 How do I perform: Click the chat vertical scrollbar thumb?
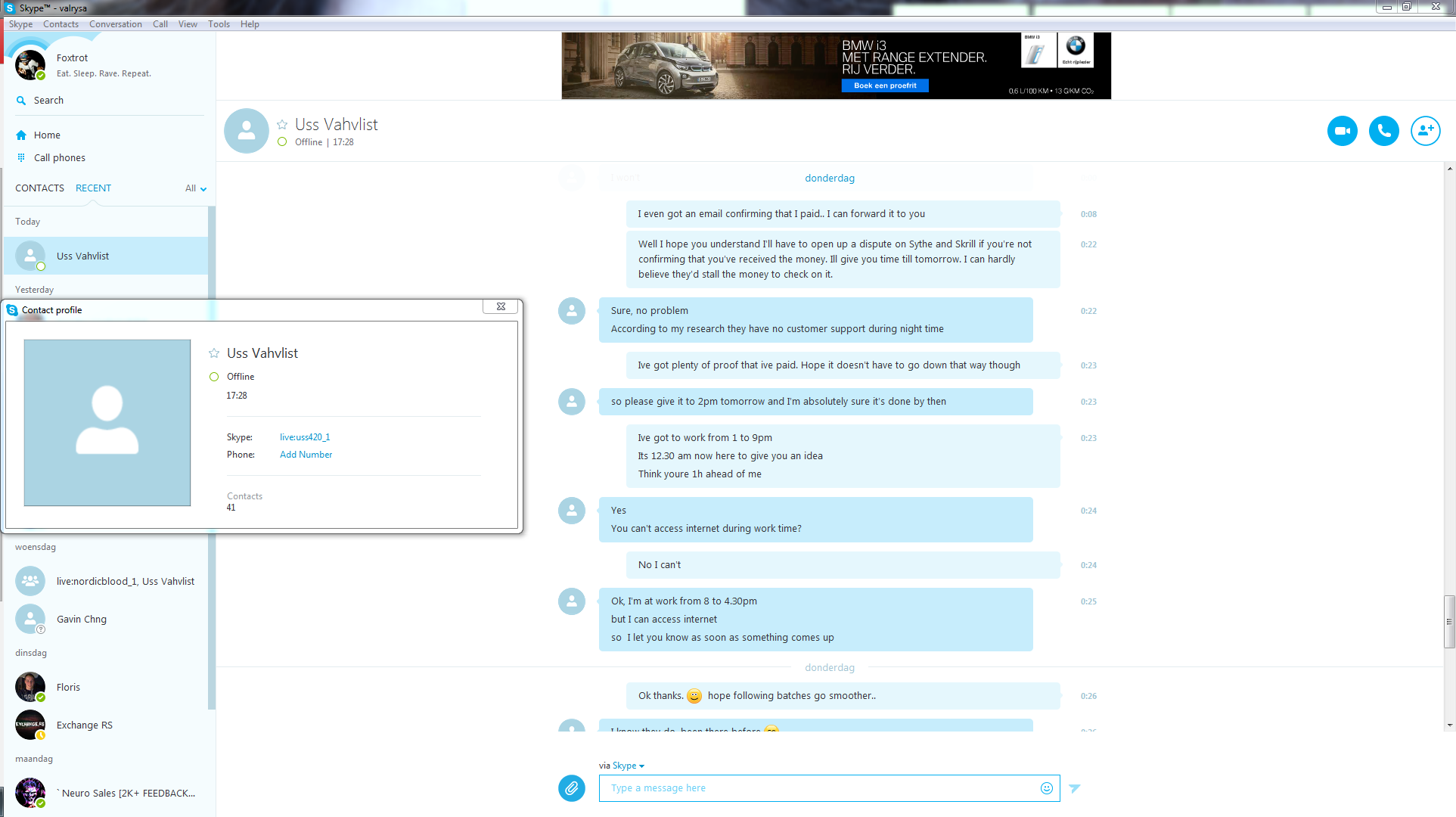point(1449,621)
